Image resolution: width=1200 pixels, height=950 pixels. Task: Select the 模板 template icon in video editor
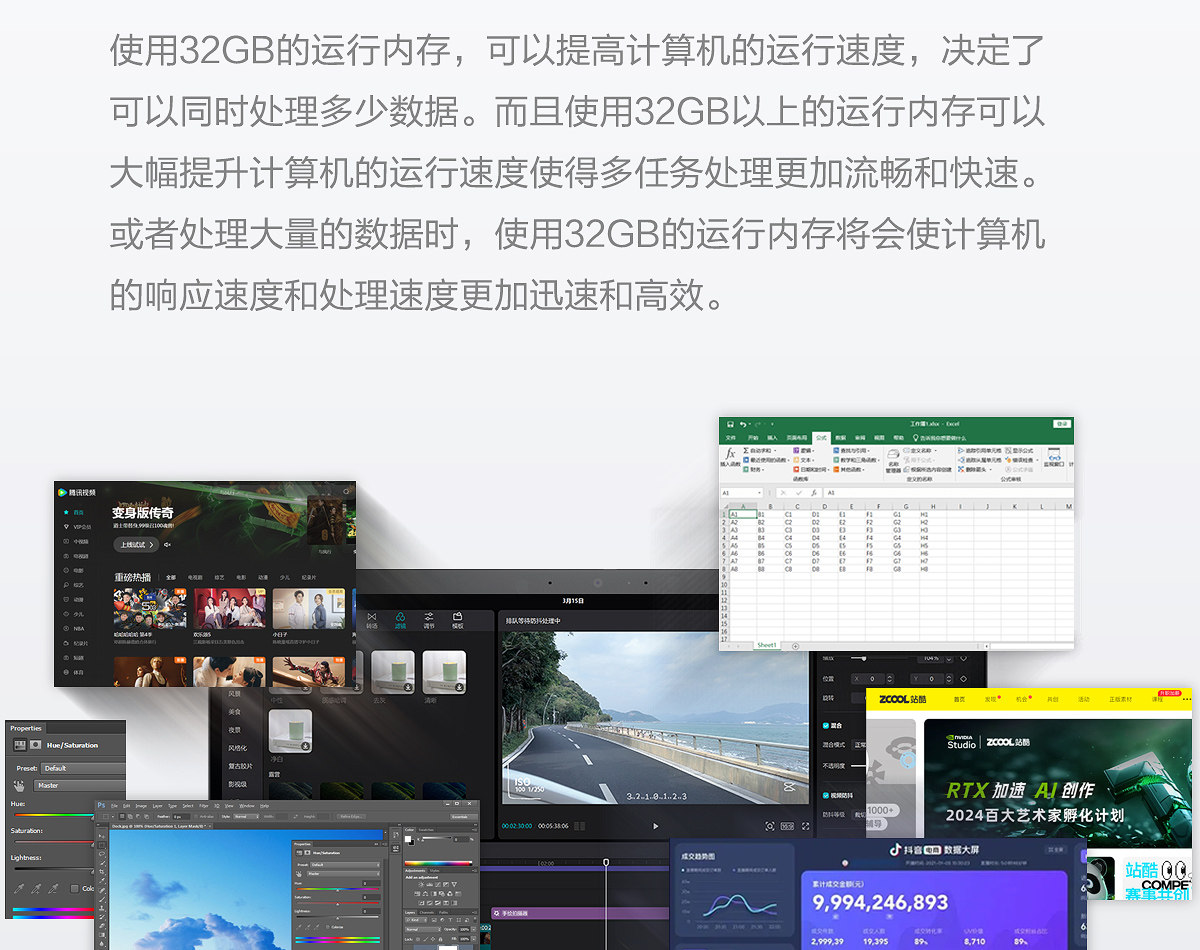coord(458,616)
